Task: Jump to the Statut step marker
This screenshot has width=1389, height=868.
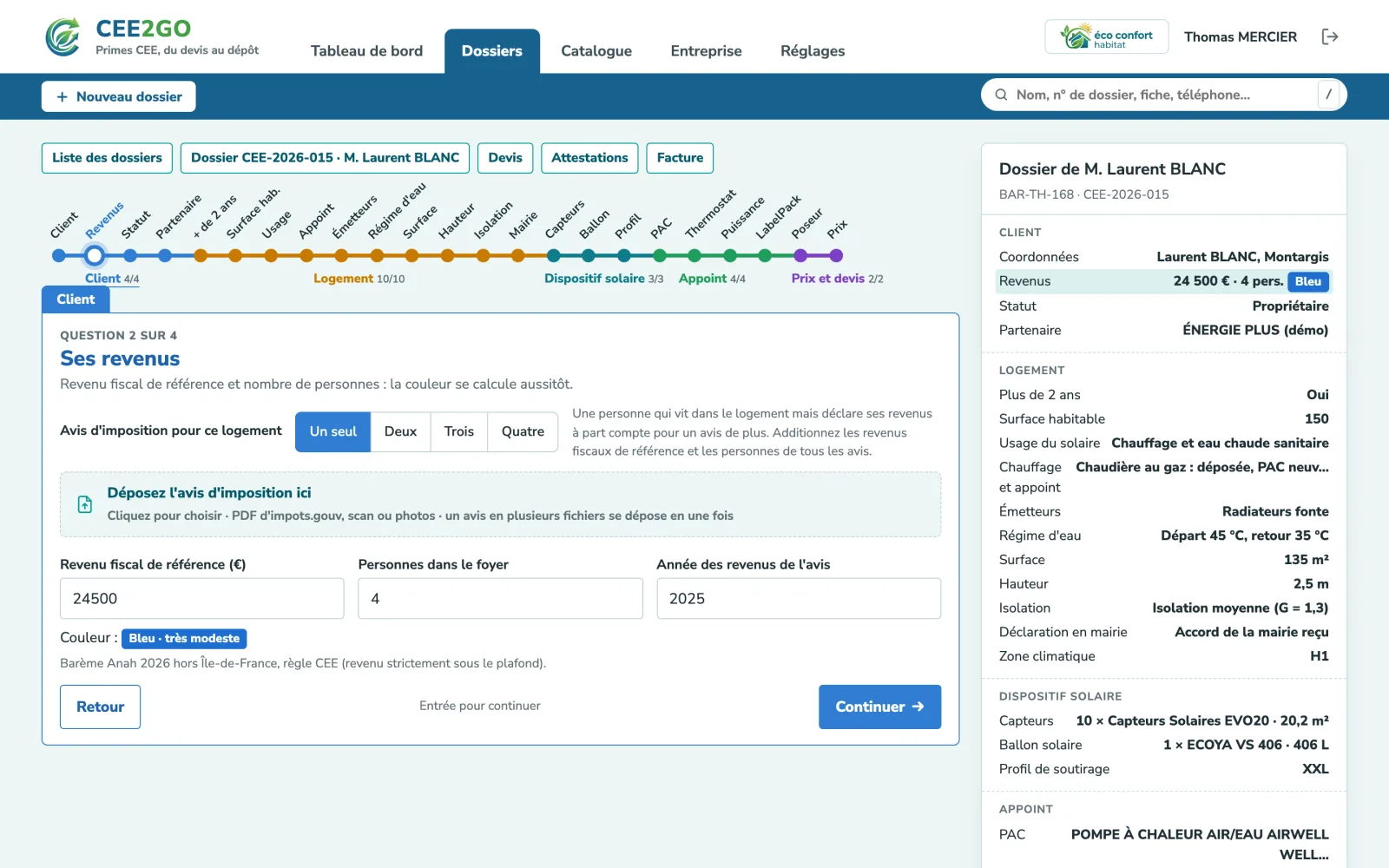Action: click(130, 255)
